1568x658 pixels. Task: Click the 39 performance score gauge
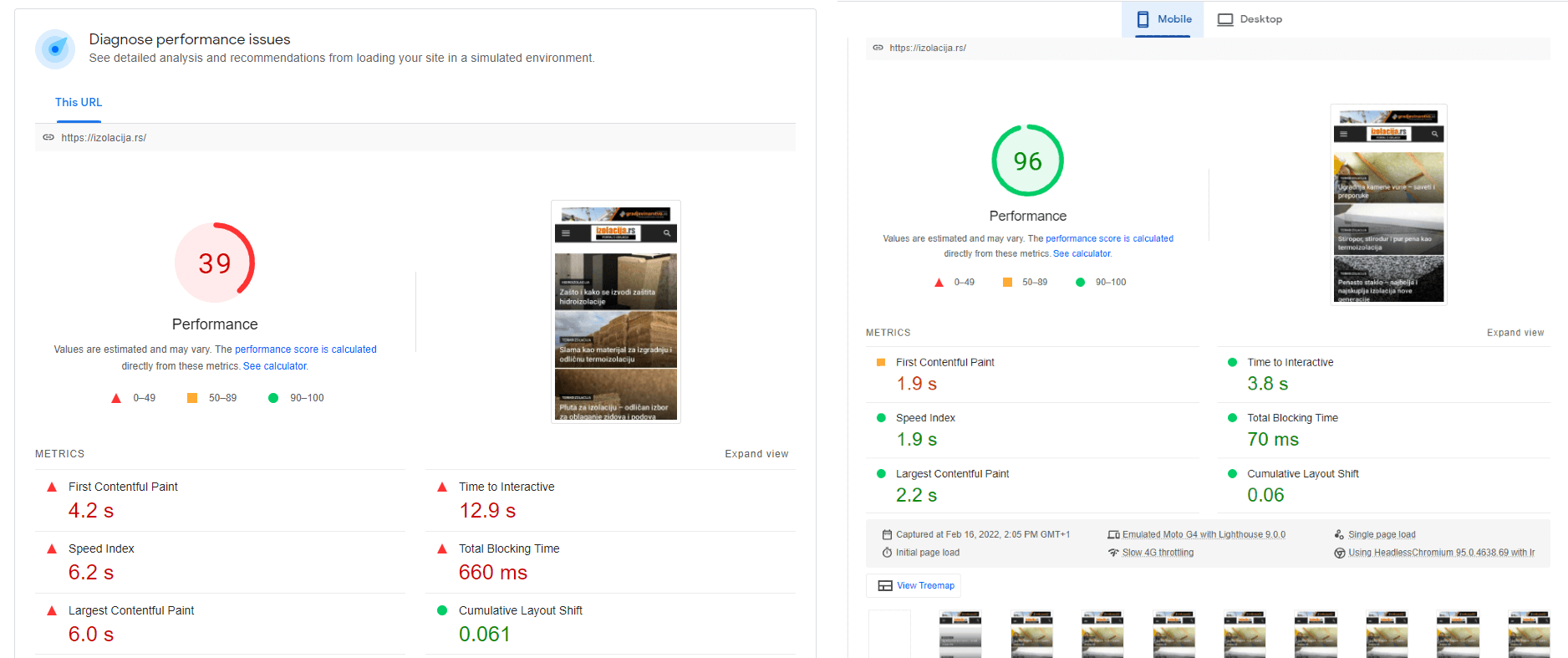[215, 263]
